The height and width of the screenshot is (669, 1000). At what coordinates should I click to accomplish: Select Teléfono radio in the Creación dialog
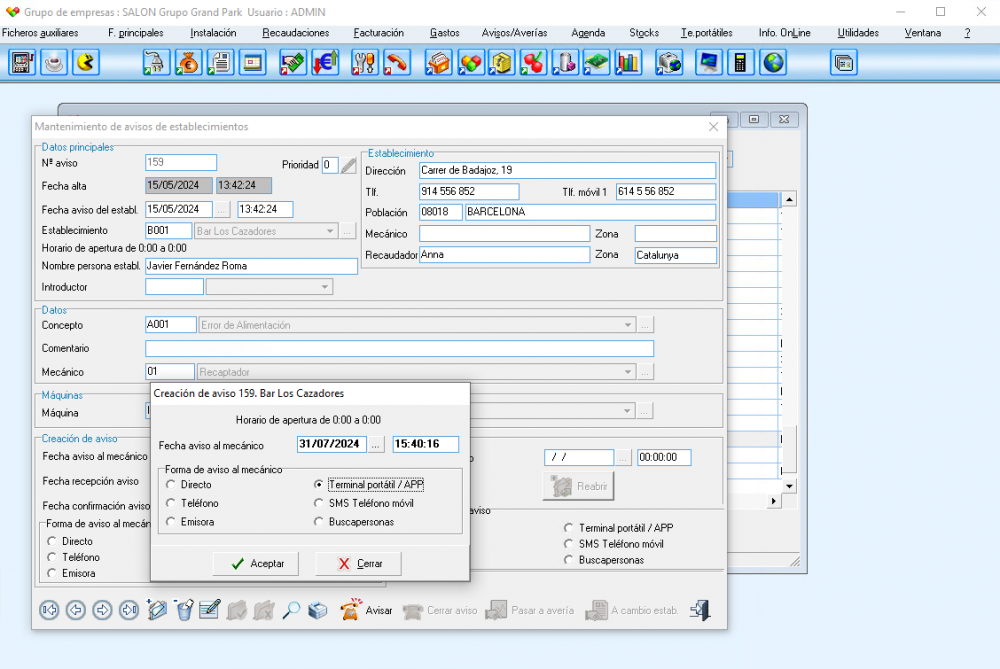[170, 503]
